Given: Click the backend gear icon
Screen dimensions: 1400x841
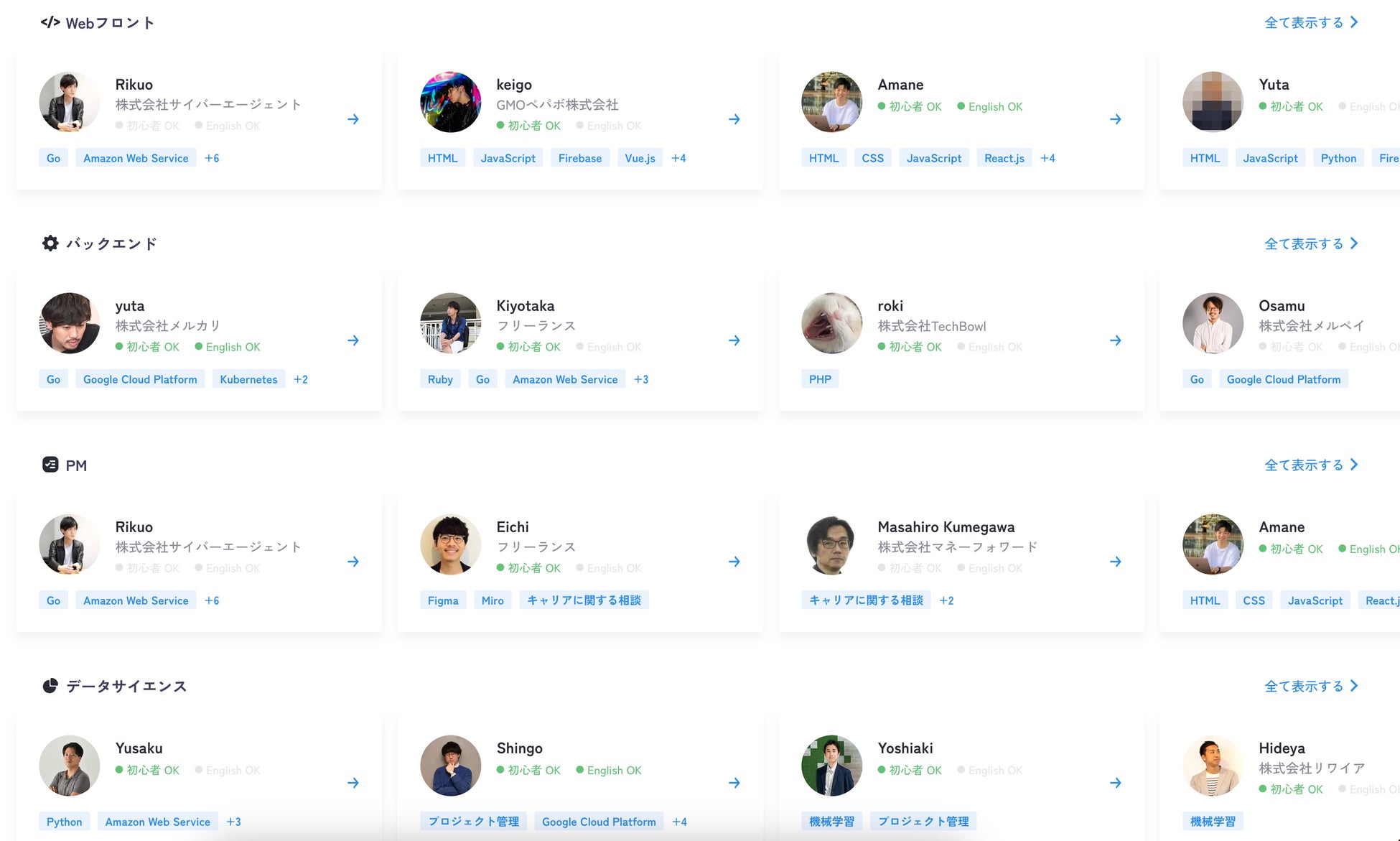Looking at the screenshot, I should point(50,243).
